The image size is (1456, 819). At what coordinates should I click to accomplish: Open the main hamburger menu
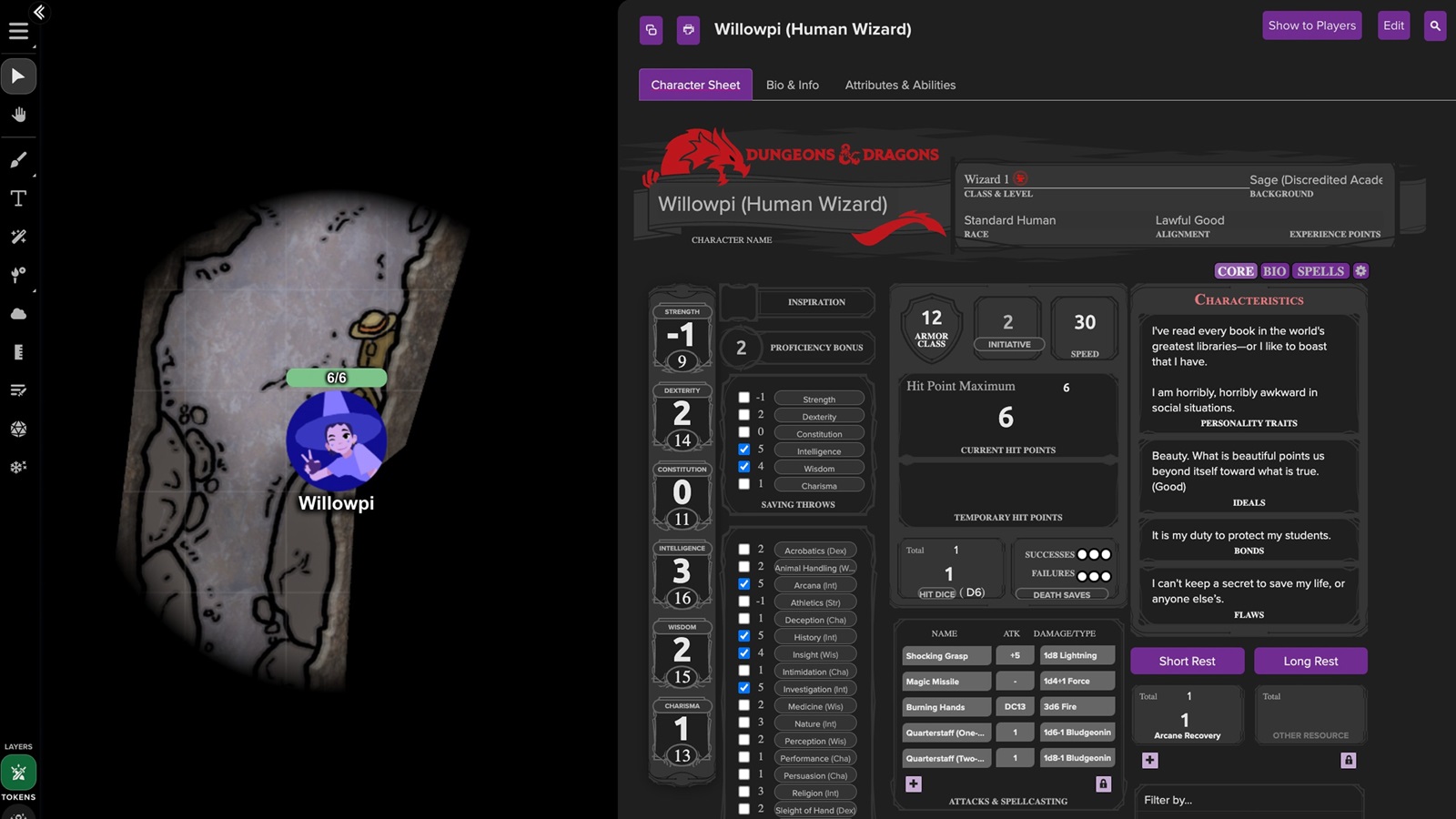[x=18, y=31]
